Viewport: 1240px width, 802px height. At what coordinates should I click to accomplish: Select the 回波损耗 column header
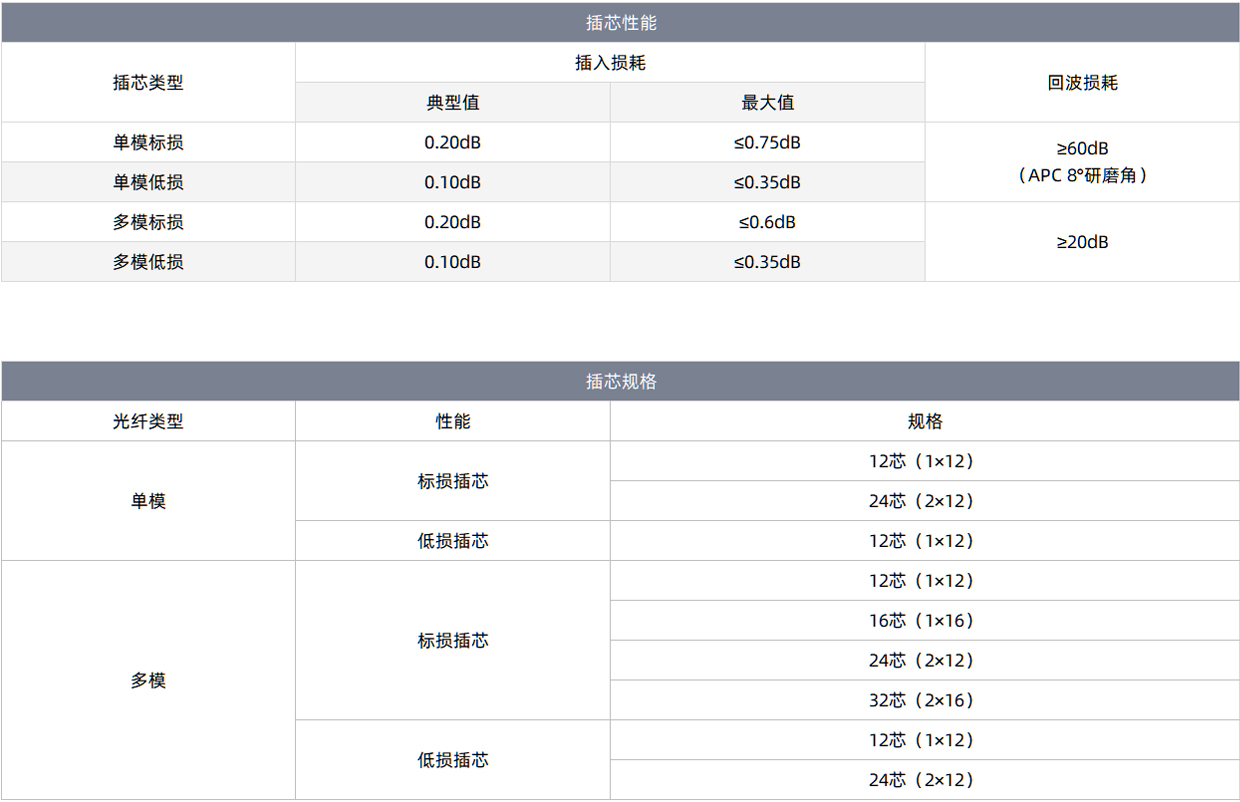(1082, 83)
